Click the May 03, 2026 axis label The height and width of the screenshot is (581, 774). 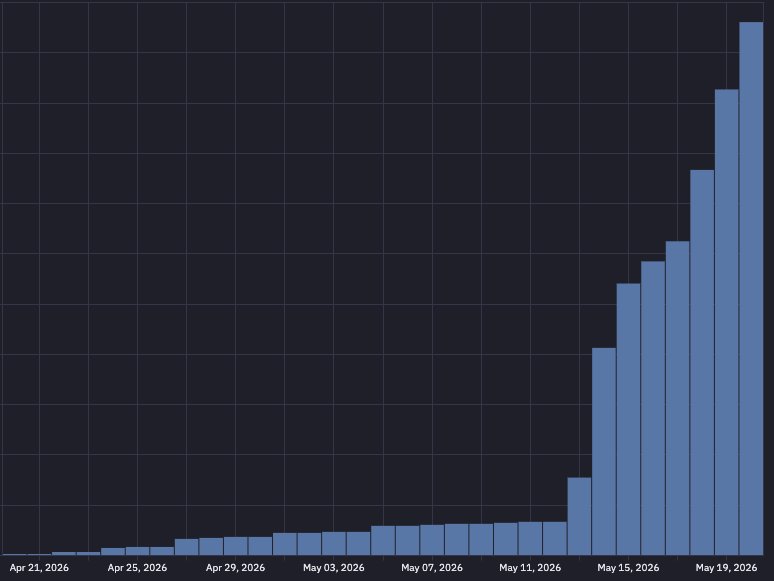(x=334, y=568)
